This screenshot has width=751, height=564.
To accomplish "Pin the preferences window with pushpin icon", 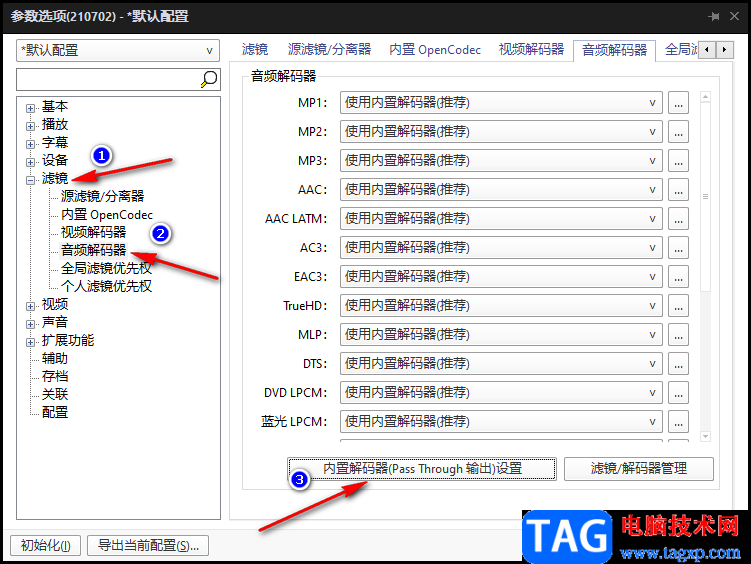I will click(x=714, y=16).
